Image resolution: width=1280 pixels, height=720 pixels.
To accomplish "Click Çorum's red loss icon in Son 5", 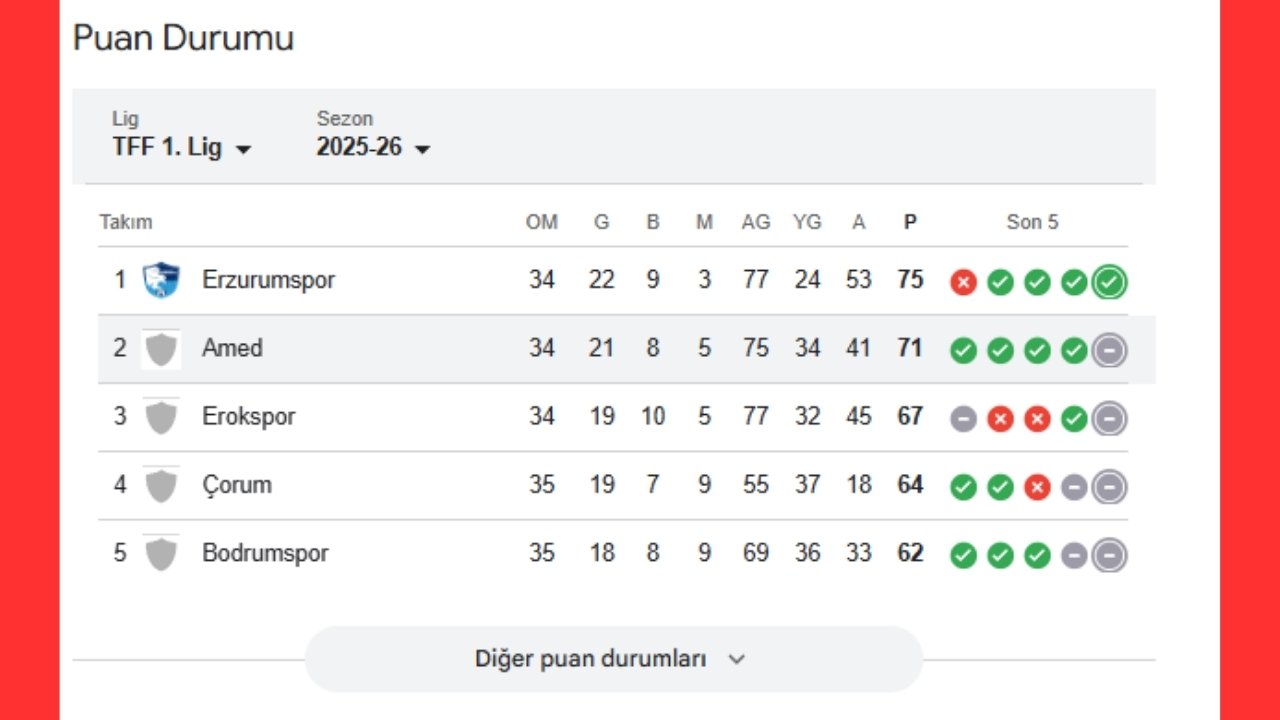I will 1037,487.
